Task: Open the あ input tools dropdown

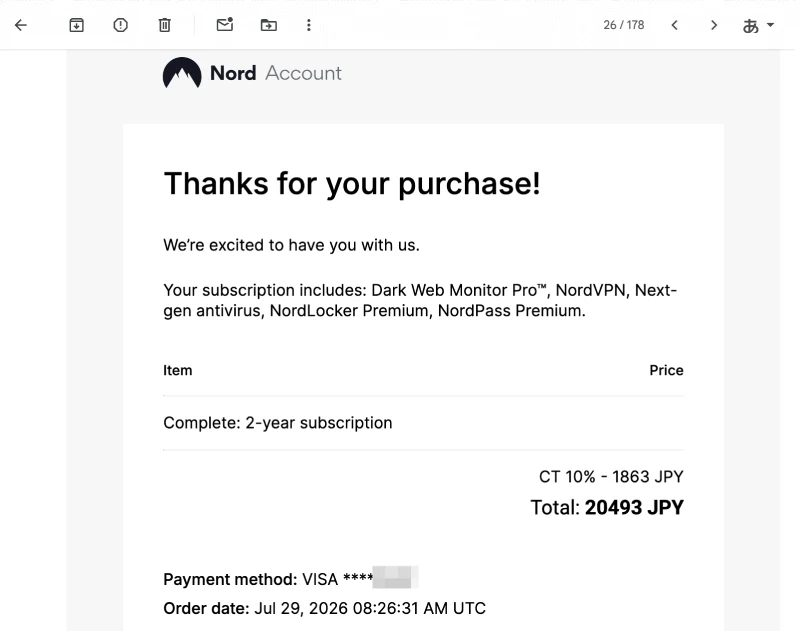Action: (758, 26)
